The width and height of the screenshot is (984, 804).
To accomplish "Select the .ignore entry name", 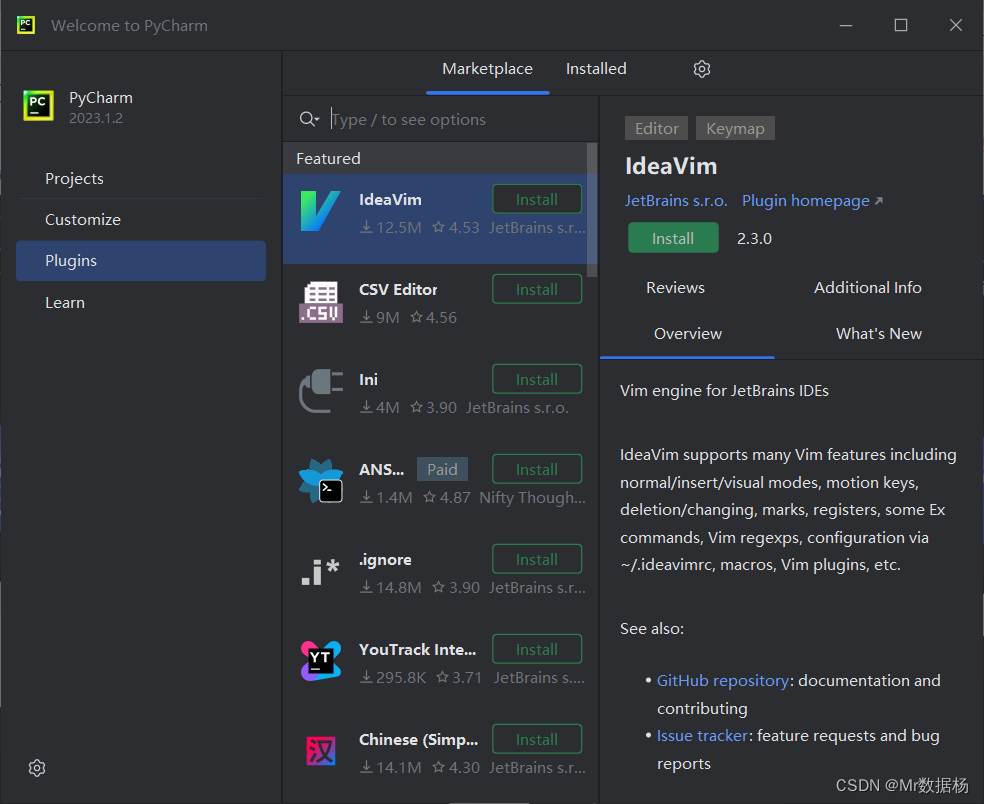I will (385, 559).
